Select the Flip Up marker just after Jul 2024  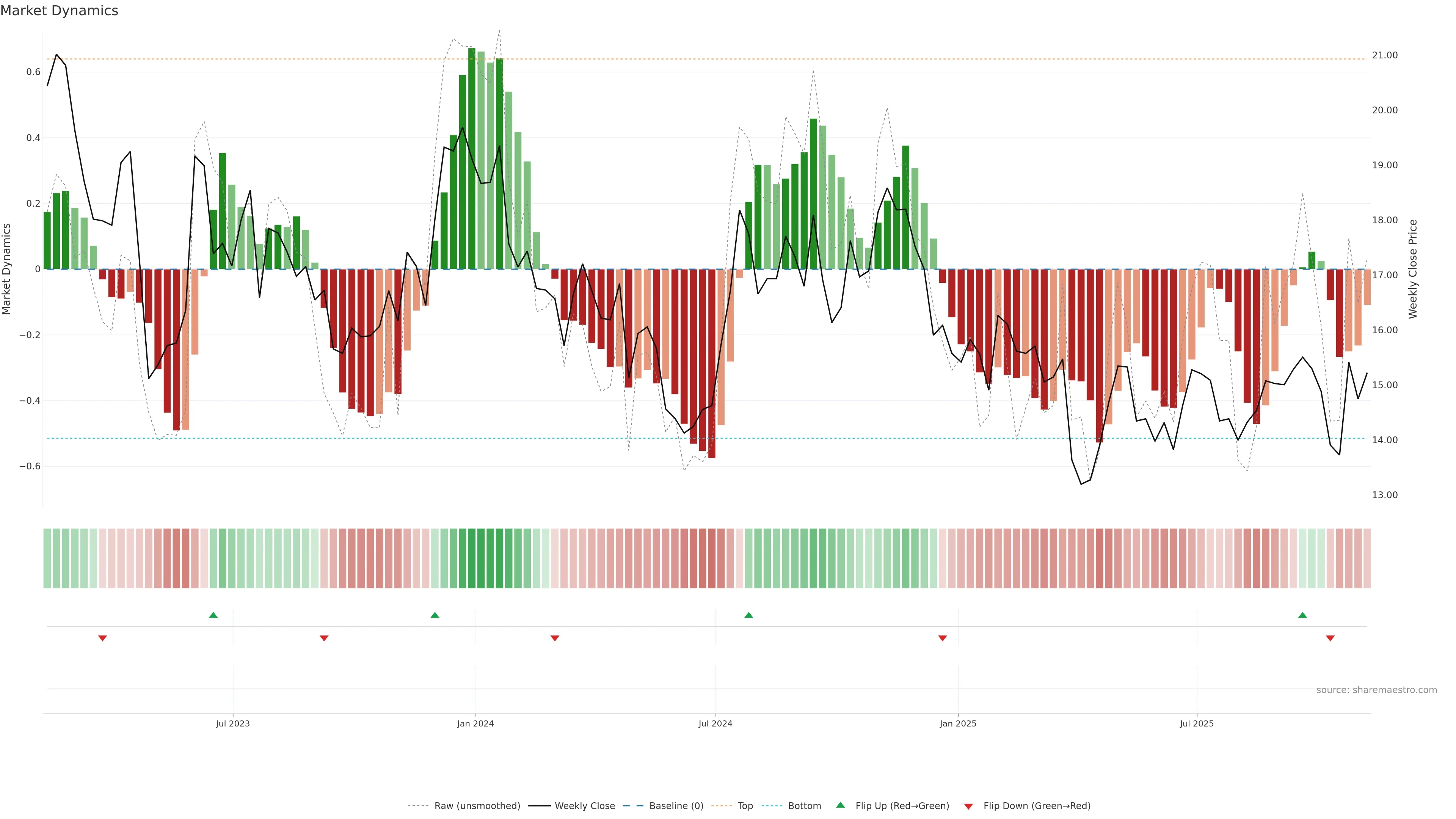pos(748,615)
